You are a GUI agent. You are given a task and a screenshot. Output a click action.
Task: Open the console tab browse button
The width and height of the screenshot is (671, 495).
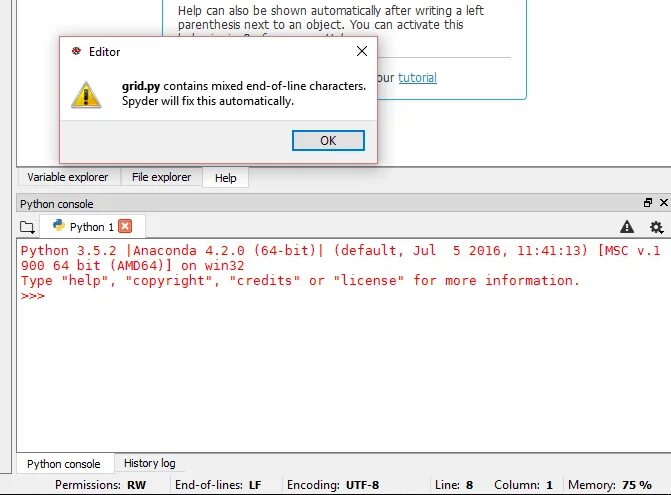coord(27,227)
